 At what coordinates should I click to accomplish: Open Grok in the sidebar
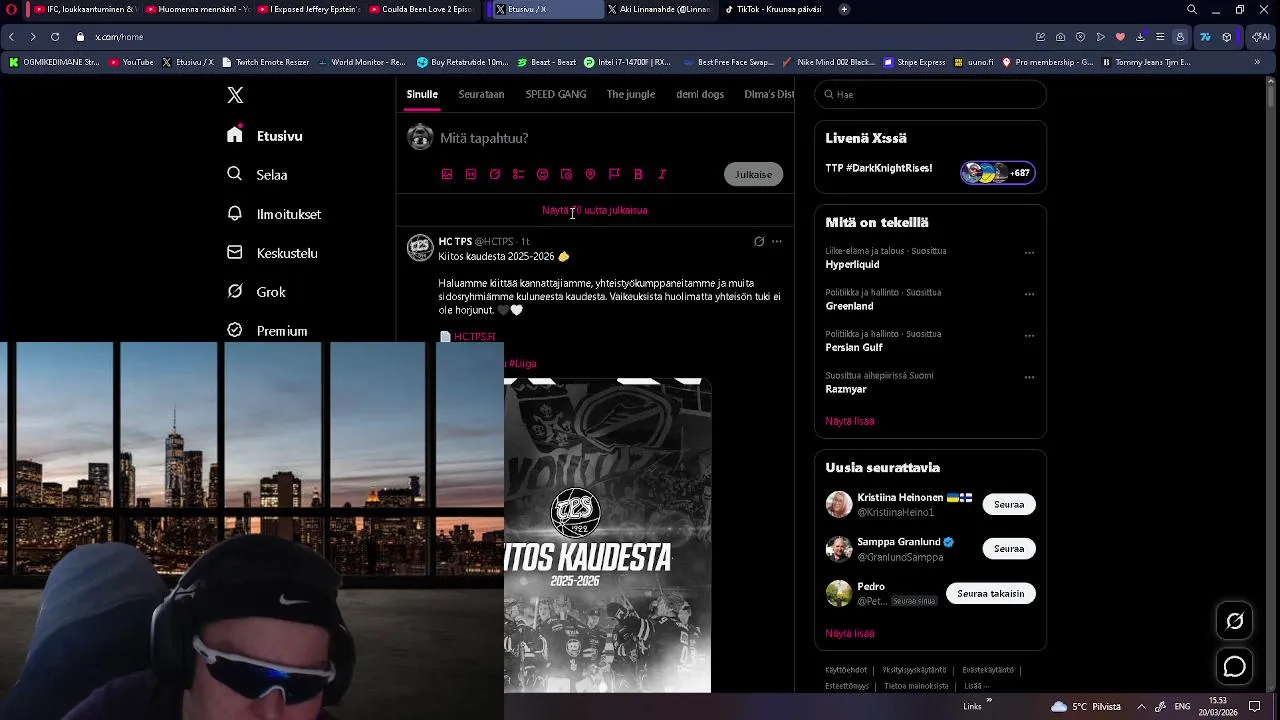[x=257, y=292]
